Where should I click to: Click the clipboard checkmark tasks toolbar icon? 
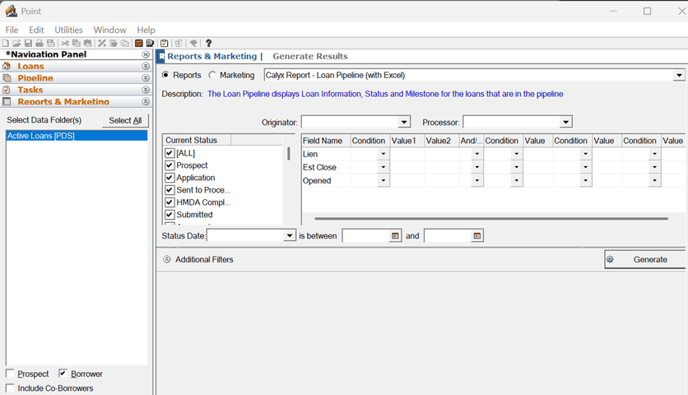(x=164, y=43)
